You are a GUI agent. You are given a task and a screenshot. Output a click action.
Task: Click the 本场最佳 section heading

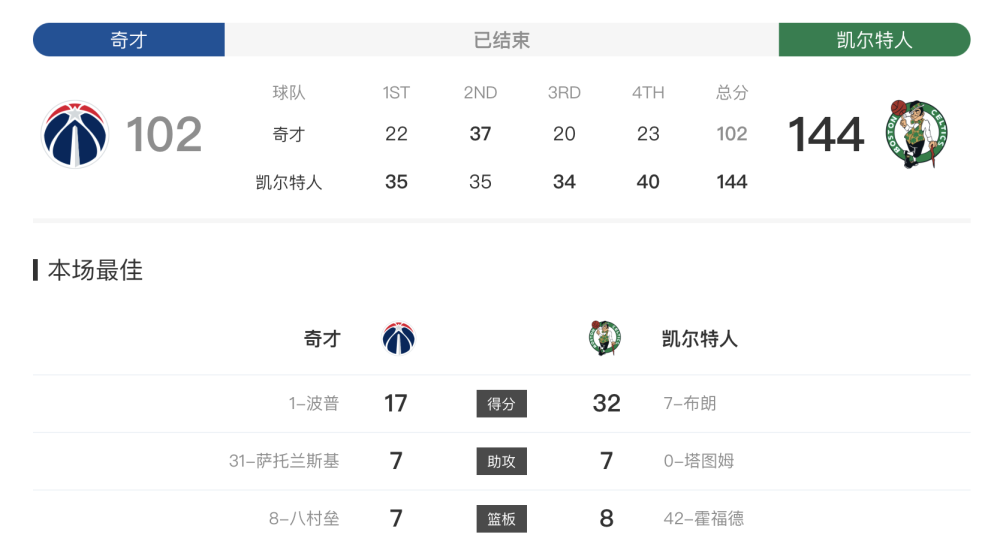pyautogui.click(x=95, y=270)
